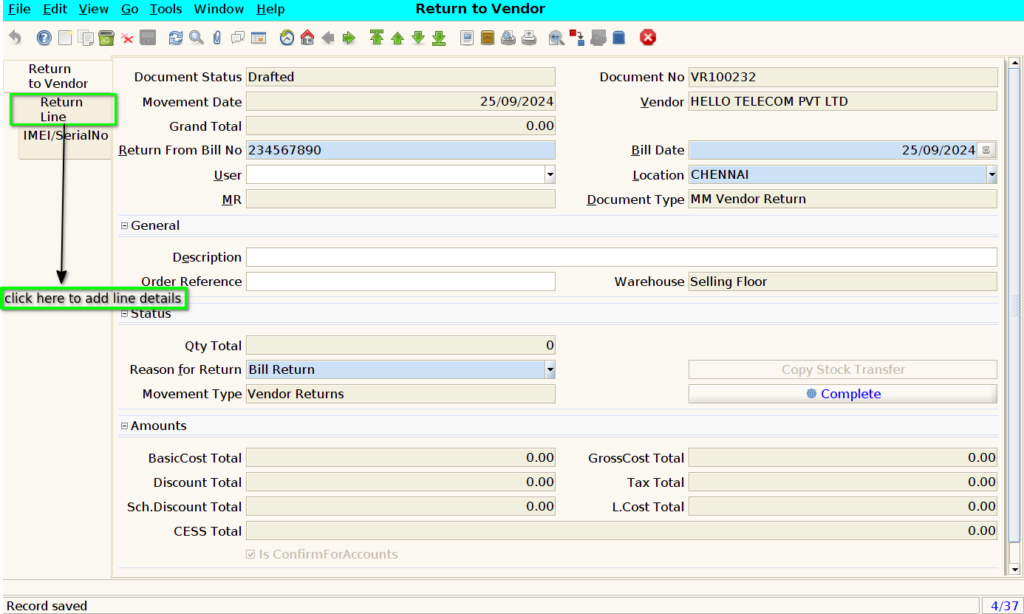This screenshot has height=614, width=1024.
Task: Toggle the Is ConfirmForAccounts checkbox
Action: (x=250, y=555)
